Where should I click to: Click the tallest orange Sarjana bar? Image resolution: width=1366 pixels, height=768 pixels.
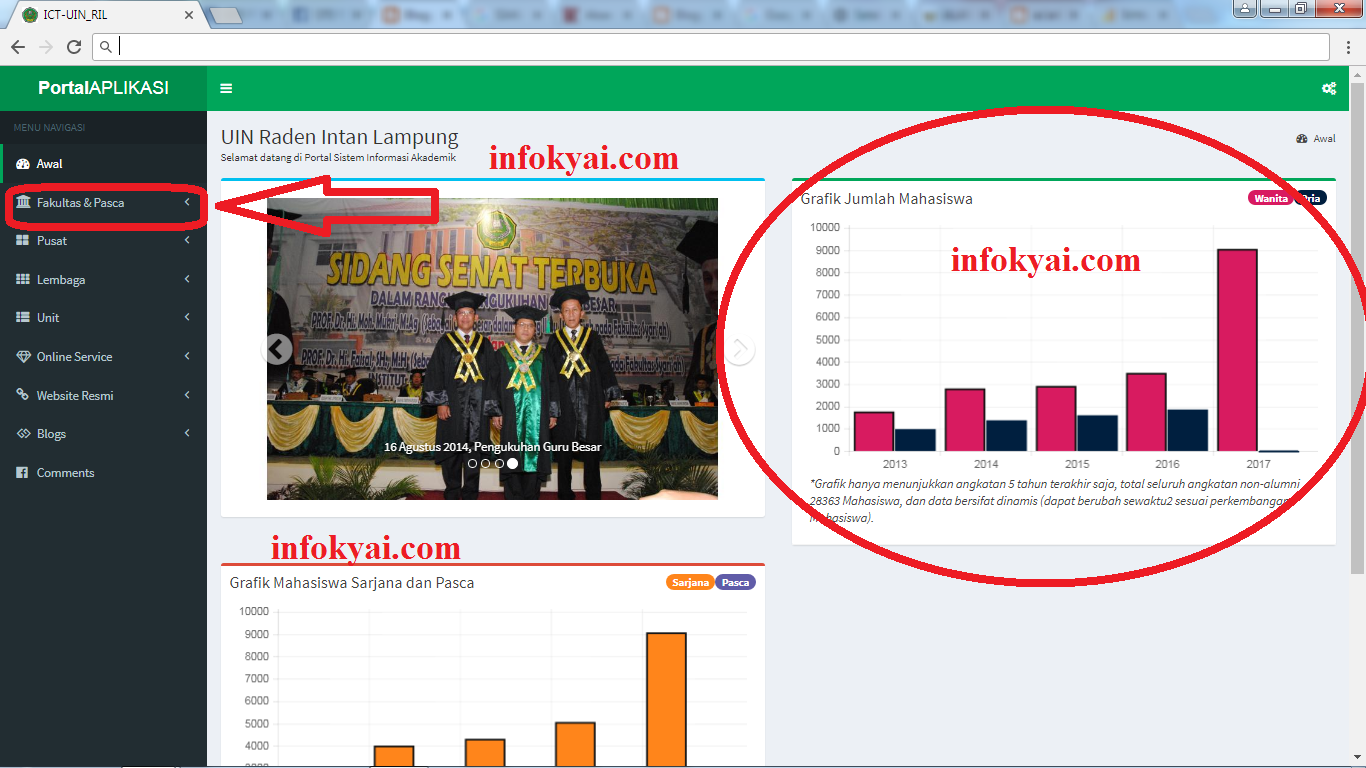pos(666,700)
